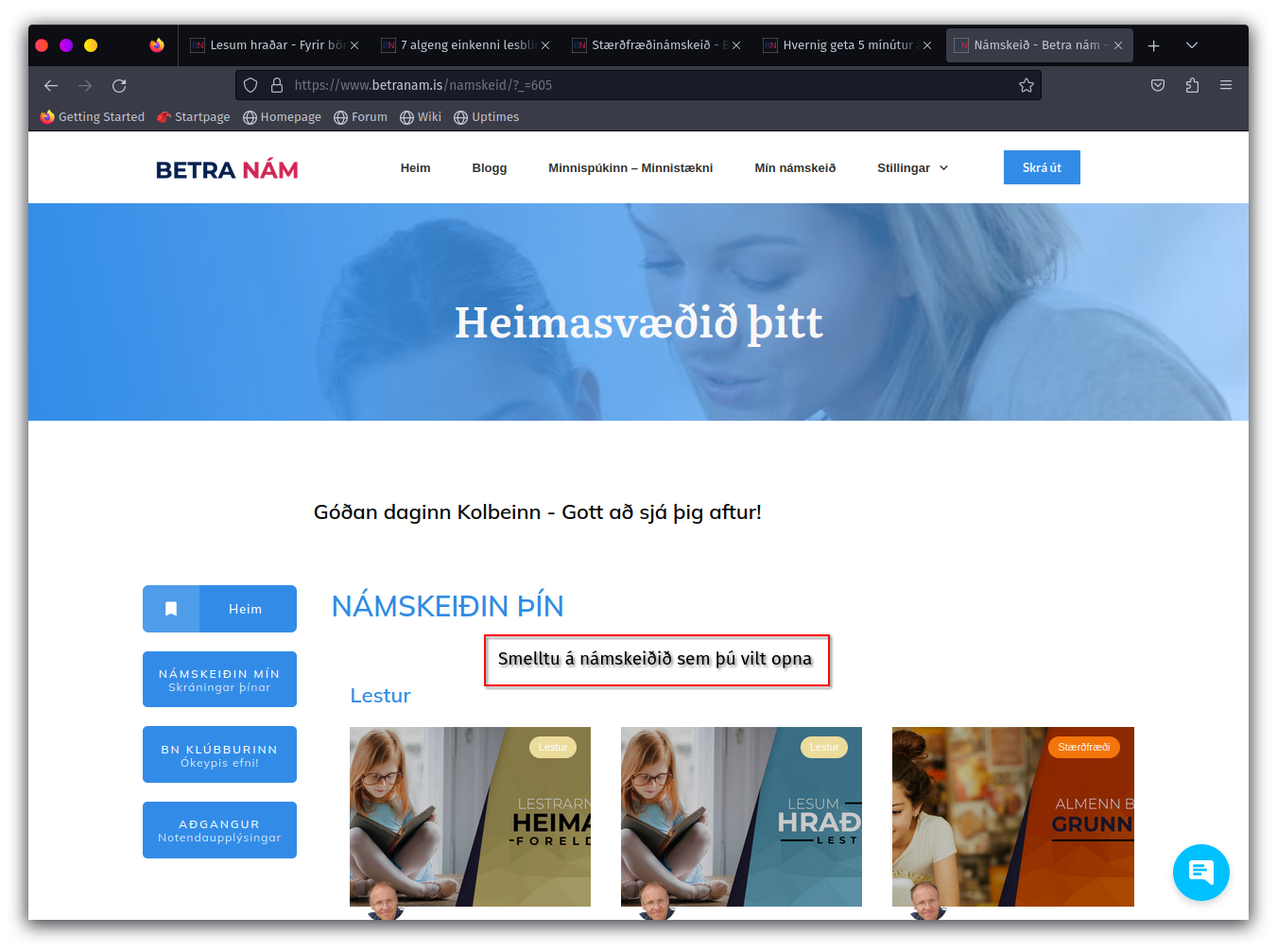The height and width of the screenshot is (952, 1277).
Task: Click the Firefox View icon
Action: pyautogui.click(x=157, y=45)
